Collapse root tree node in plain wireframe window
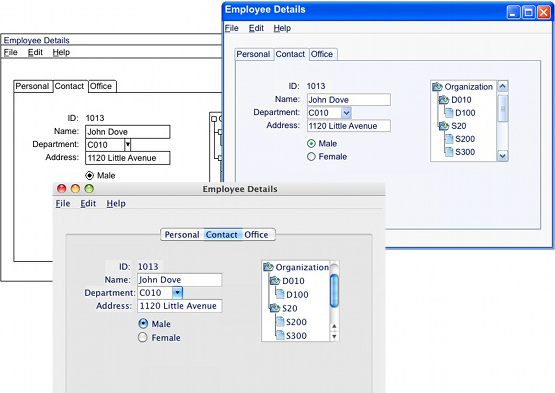This screenshot has height=393, width=555. click(214, 119)
